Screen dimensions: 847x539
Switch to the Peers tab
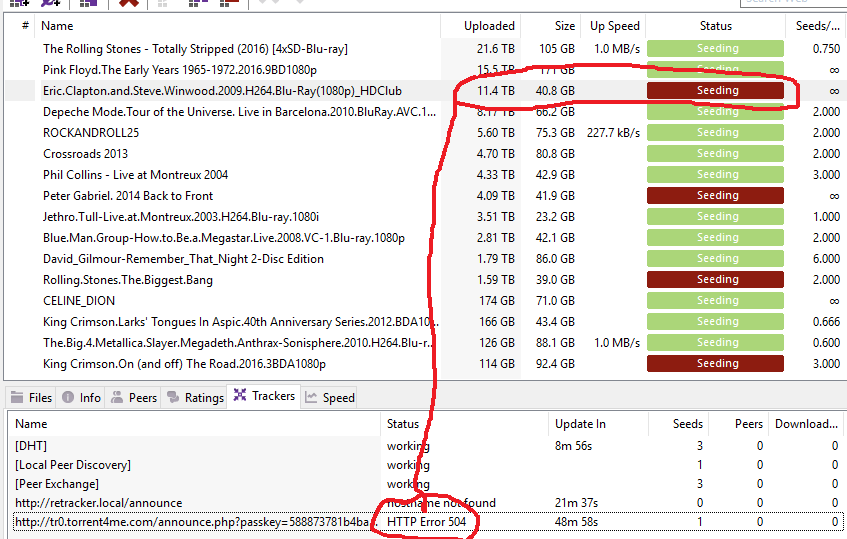[x=134, y=397]
